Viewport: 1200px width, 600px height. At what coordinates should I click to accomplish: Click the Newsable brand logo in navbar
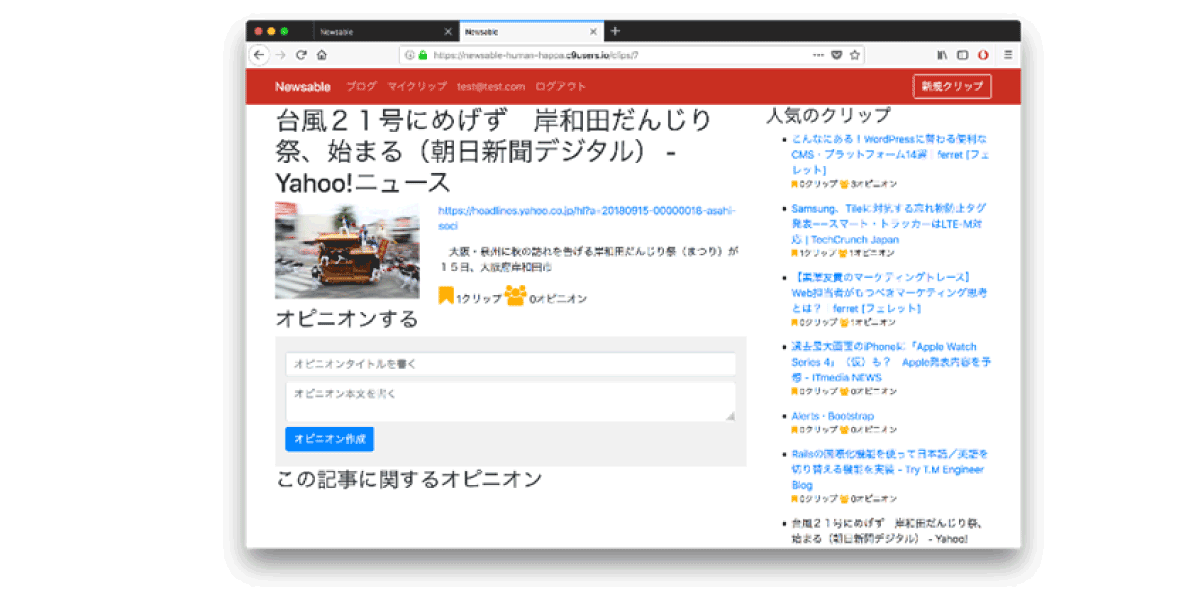[x=302, y=87]
